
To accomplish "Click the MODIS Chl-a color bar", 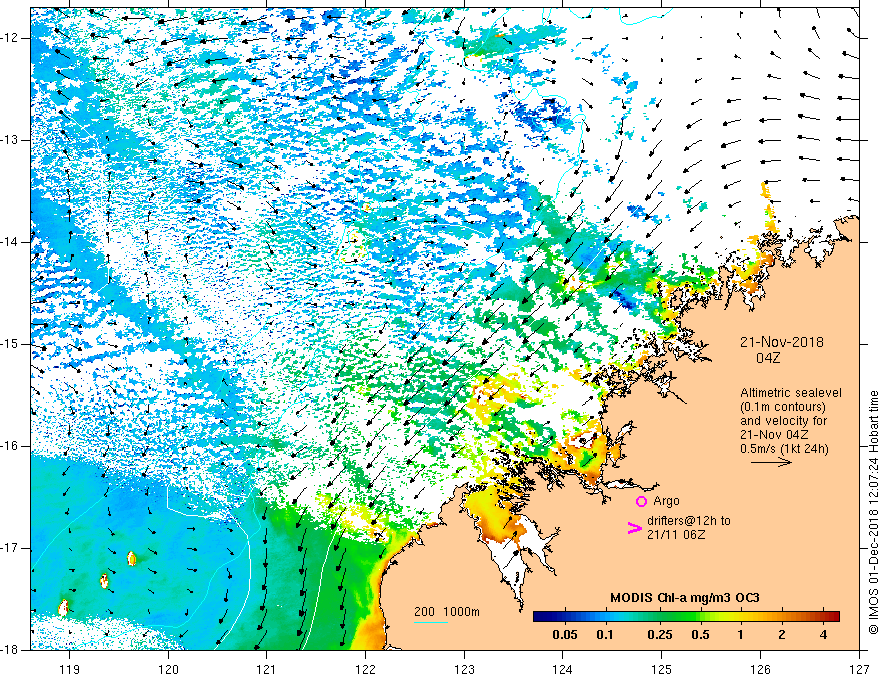I will (x=686, y=617).
